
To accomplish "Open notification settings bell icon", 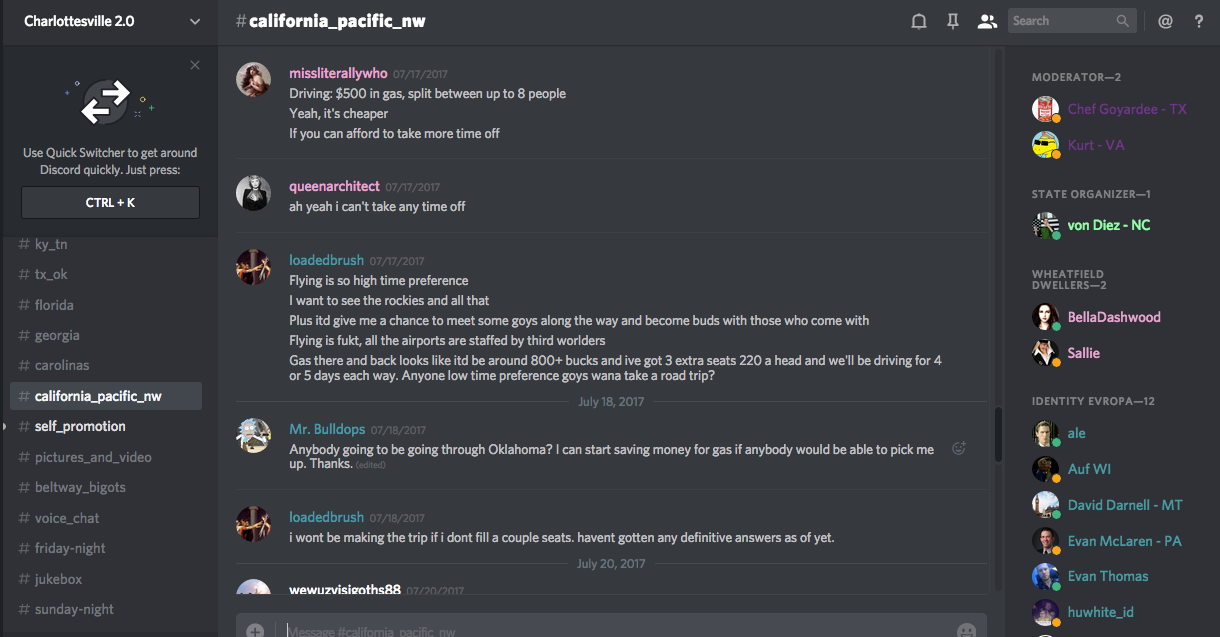I will (919, 21).
